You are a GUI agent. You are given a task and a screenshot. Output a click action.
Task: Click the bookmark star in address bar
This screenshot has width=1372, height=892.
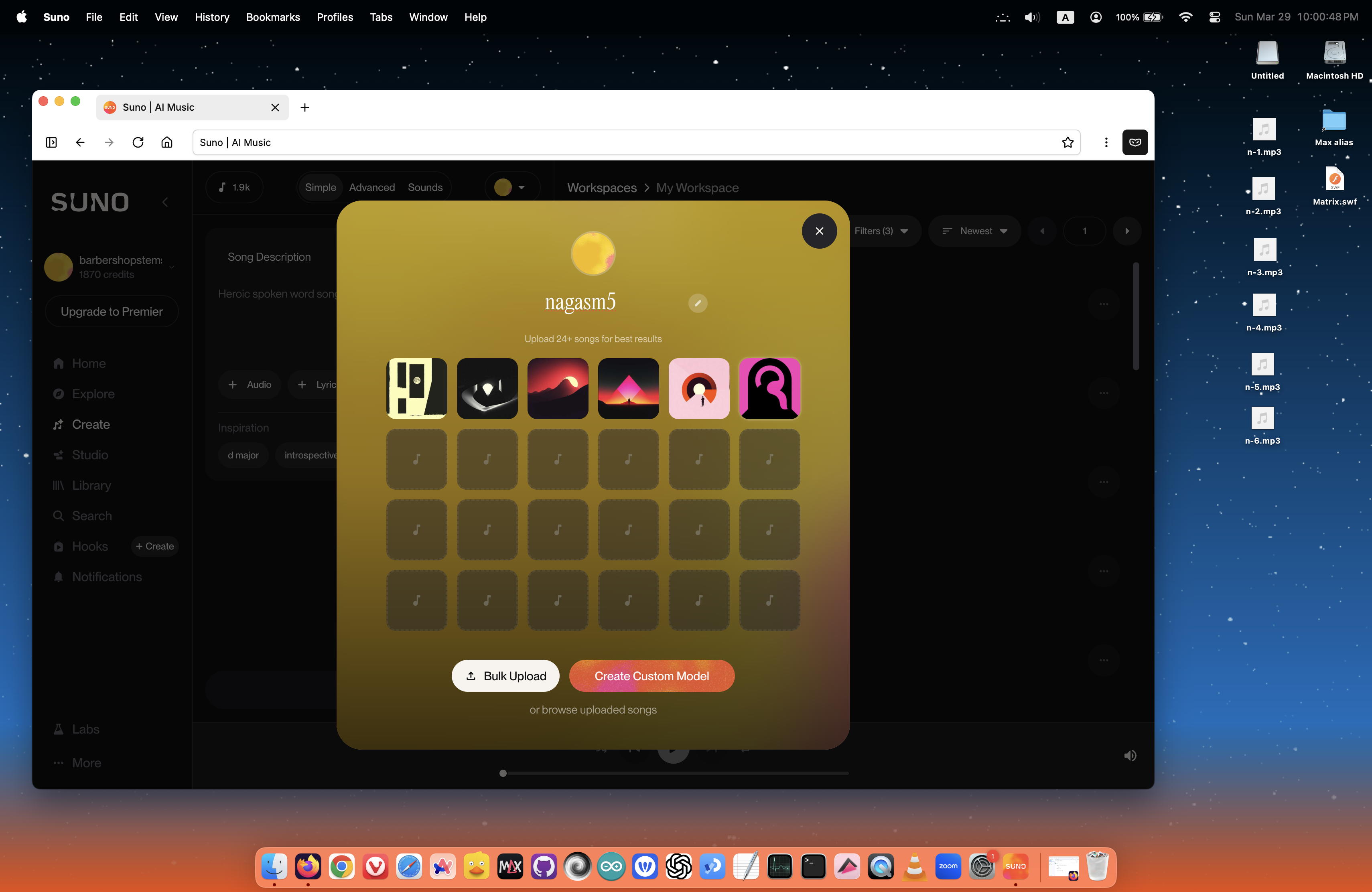coord(1068,142)
